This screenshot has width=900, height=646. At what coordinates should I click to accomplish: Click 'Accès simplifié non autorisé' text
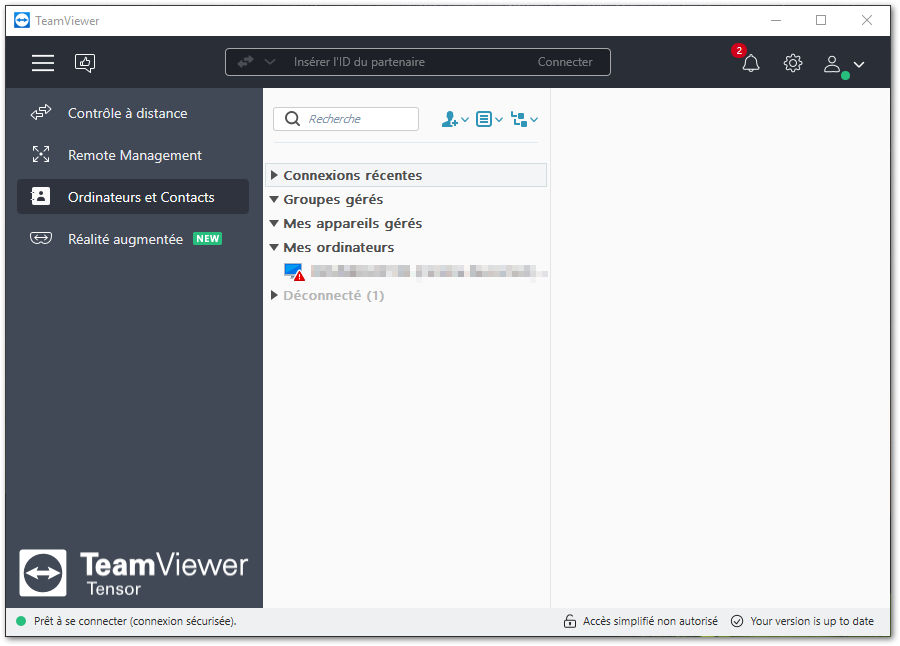[x=650, y=621]
